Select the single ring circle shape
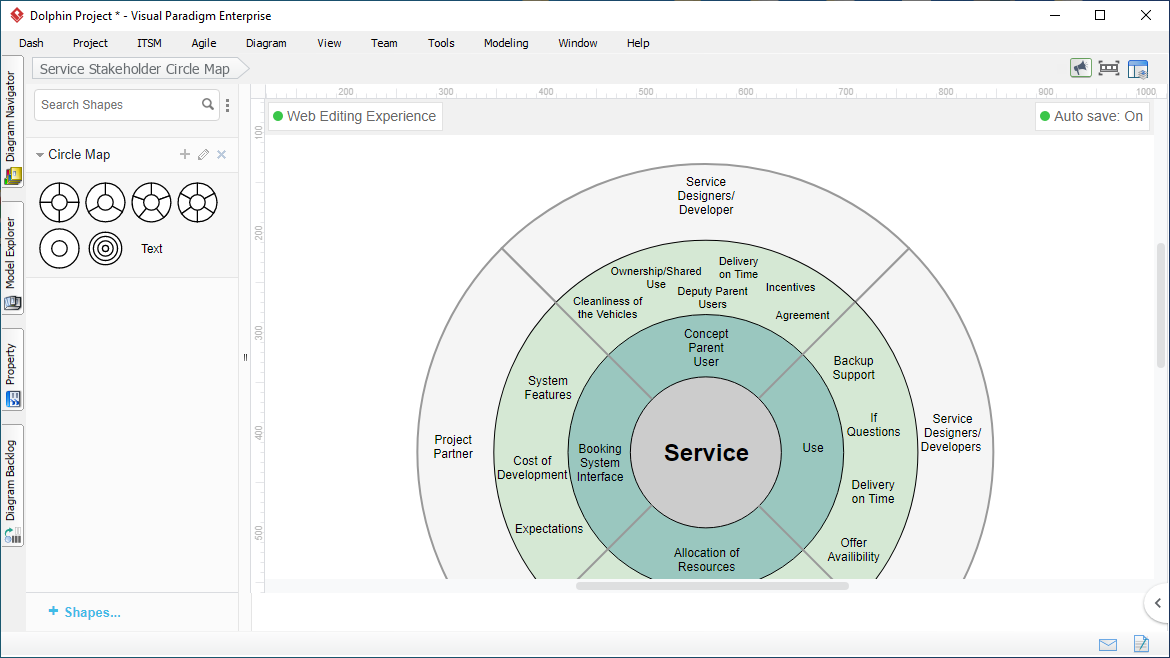 click(59, 248)
